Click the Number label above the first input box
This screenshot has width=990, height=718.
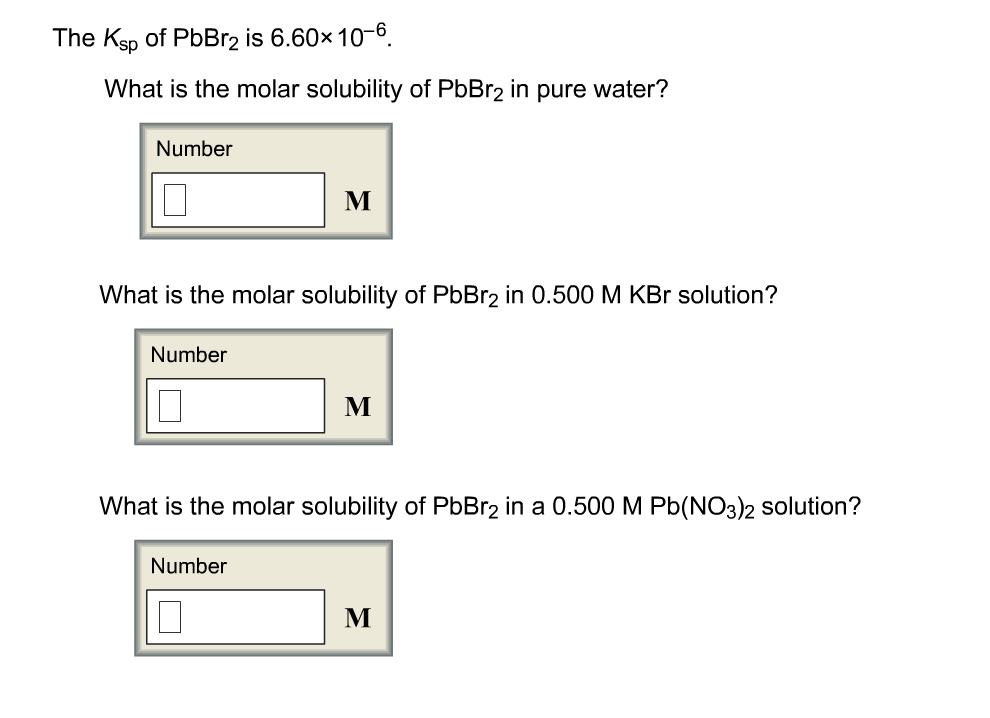[x=194, y=149]
